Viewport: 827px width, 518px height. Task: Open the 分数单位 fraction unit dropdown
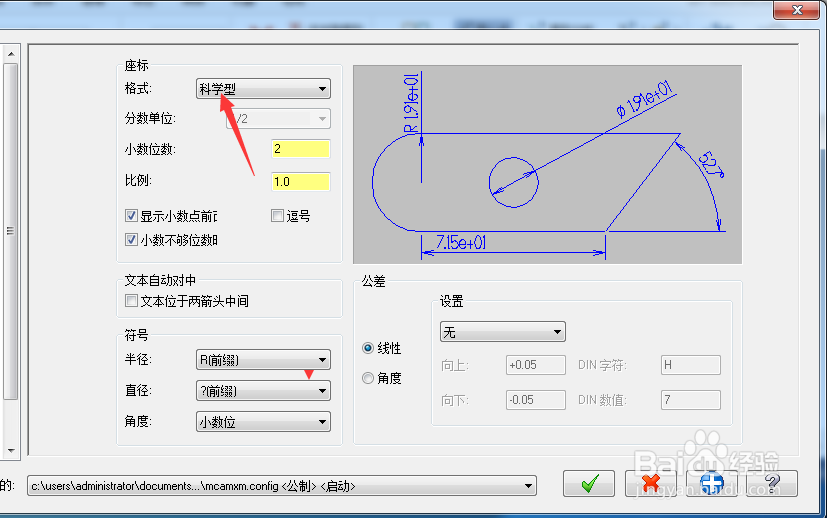coord(278,119)
